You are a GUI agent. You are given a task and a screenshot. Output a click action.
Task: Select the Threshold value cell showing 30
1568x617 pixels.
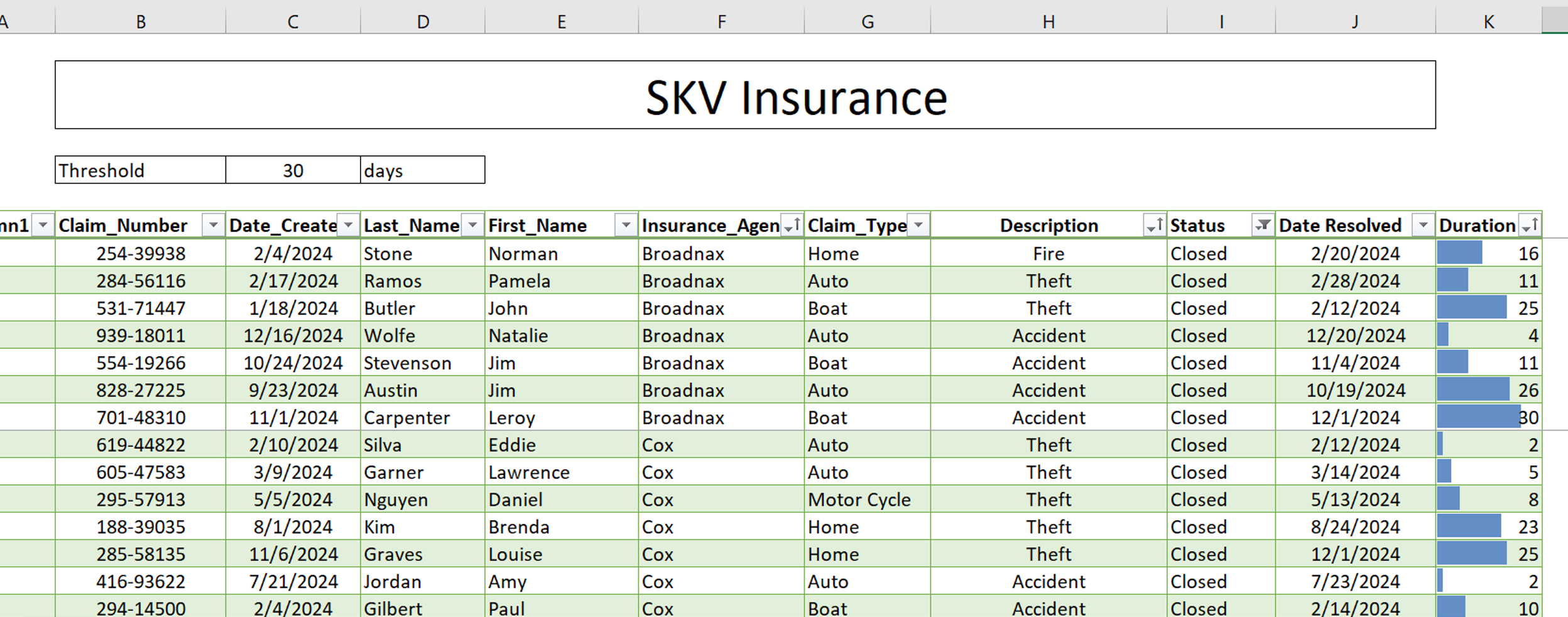pyautogui.click(x=292, y=170)
